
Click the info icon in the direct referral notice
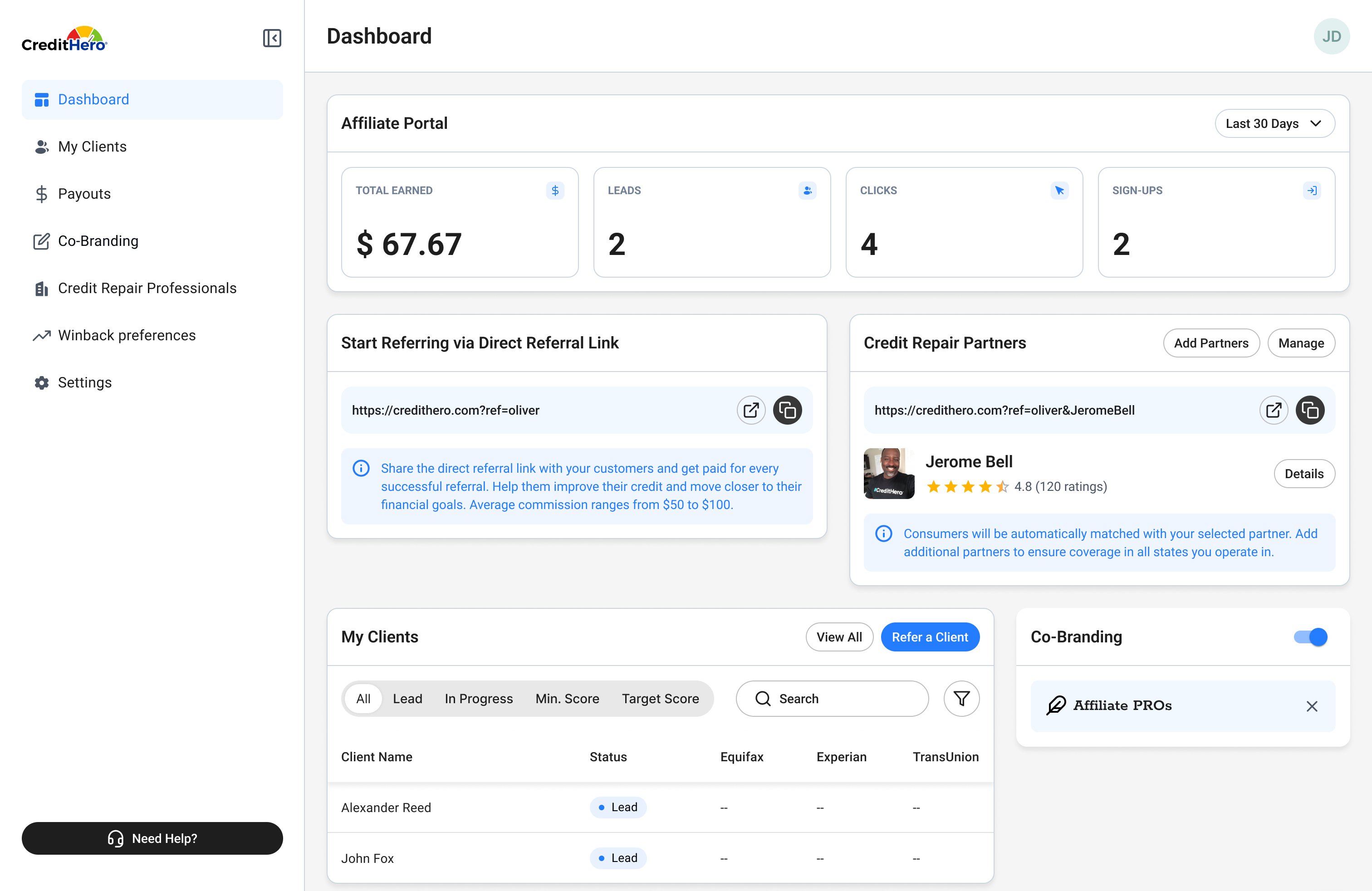(361, 468)
